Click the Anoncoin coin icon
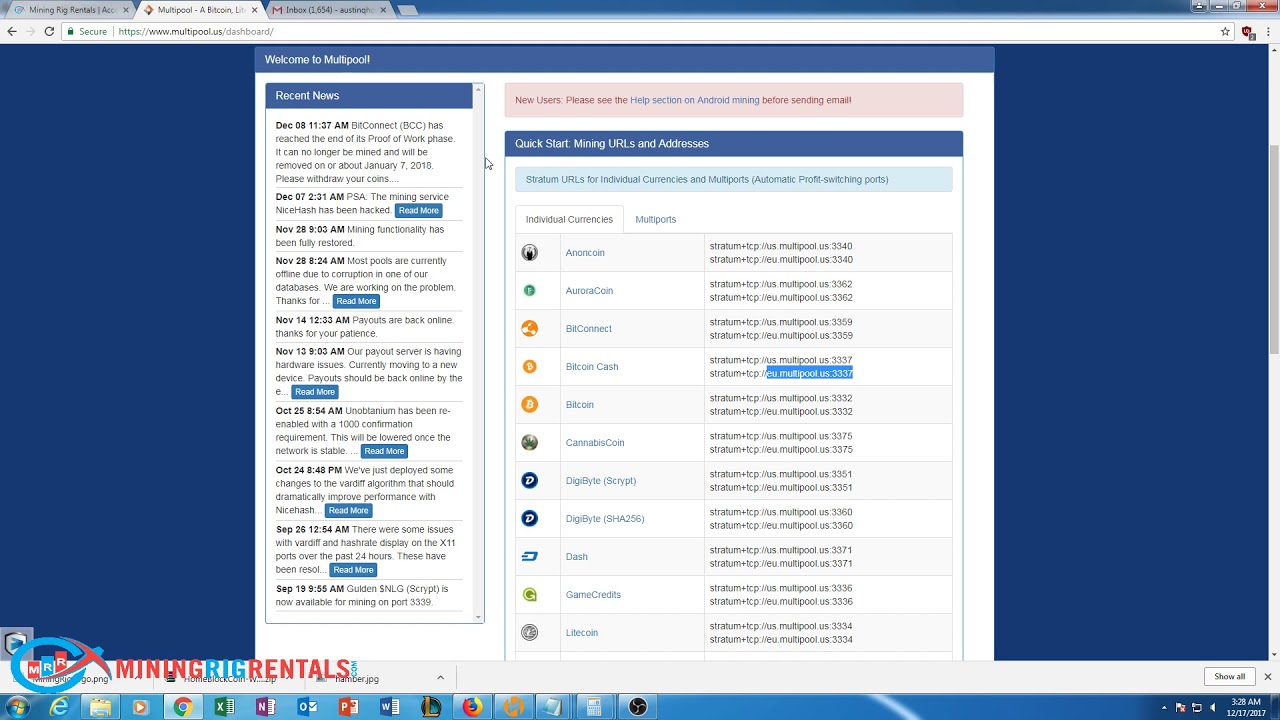This screenshot has width=1280, height=720. point(530,253)
